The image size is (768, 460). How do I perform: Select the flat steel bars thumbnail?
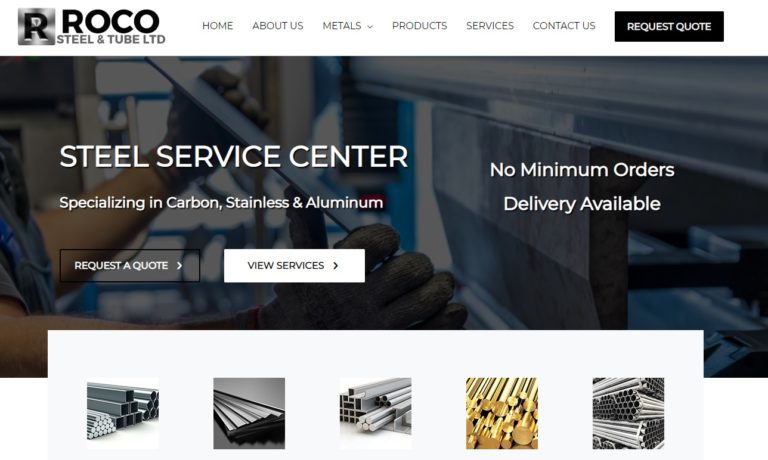click(249, 413)
